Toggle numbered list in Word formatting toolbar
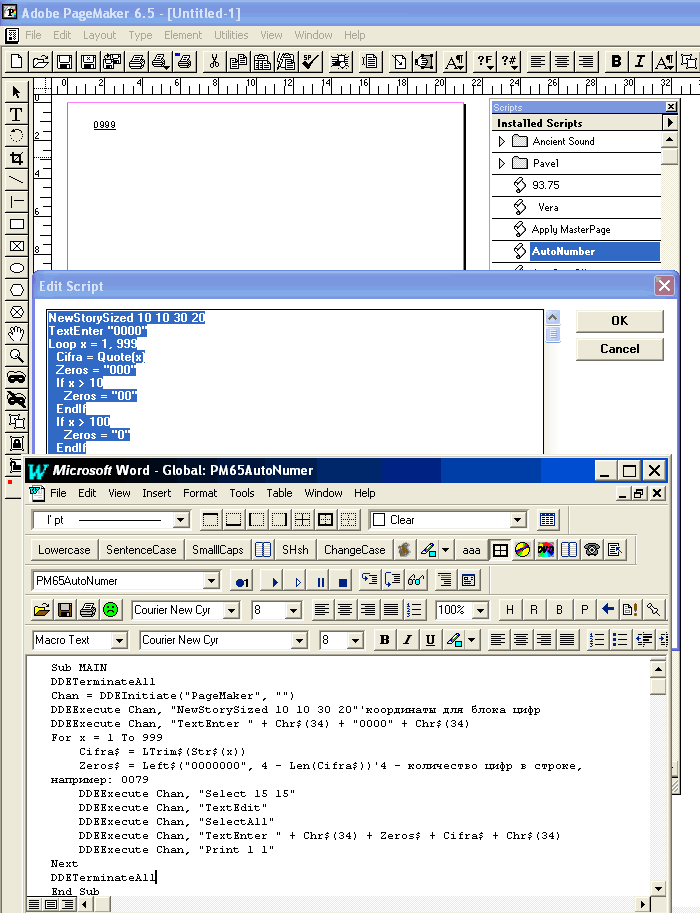Screen dimensions: 700x913 [597, 640]
